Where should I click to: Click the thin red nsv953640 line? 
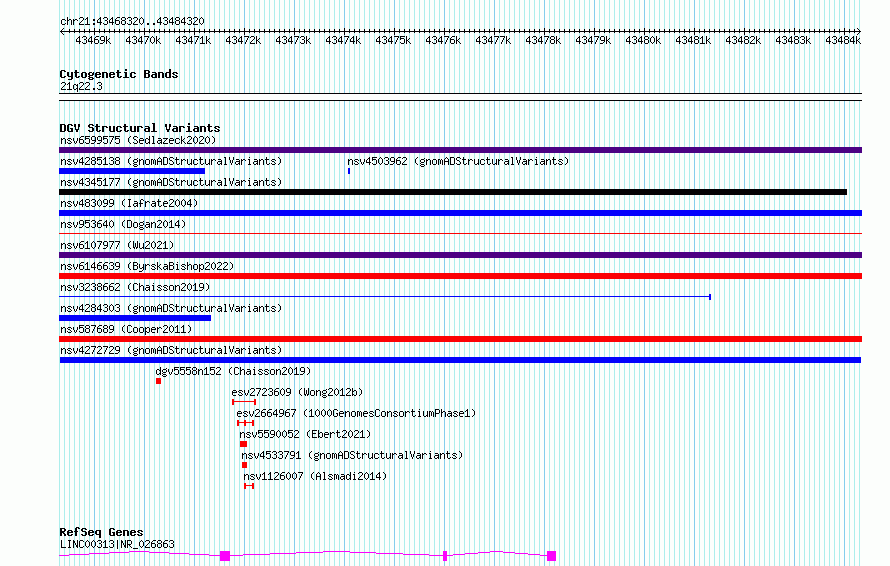click(460, 233)
